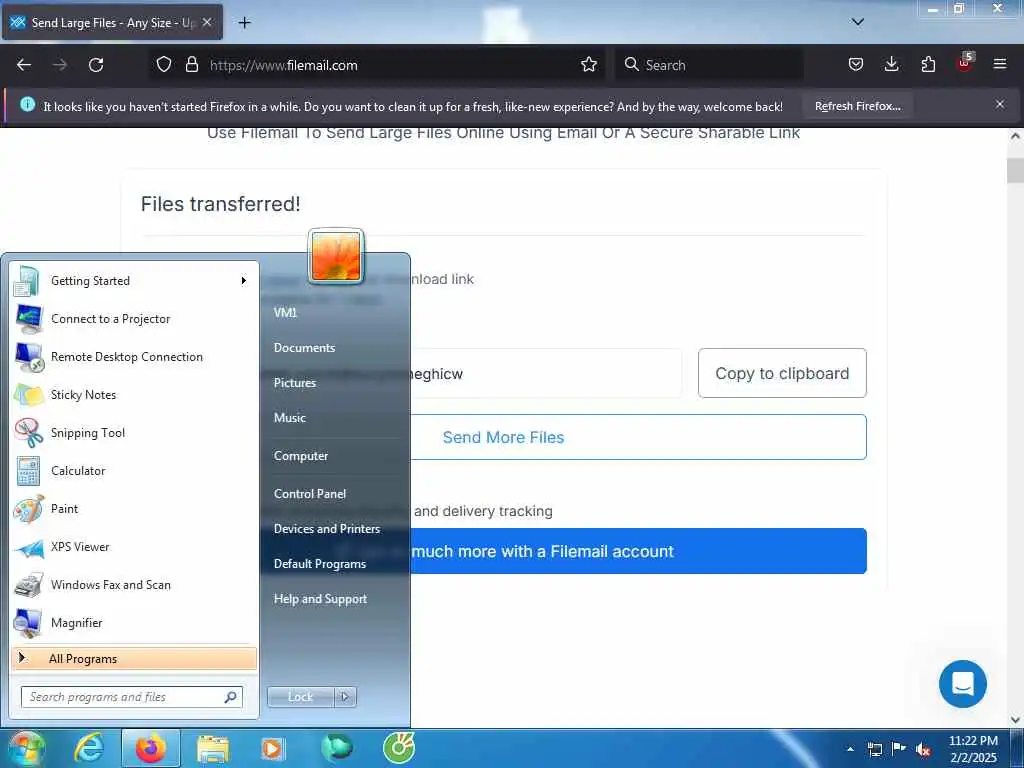Viewport: 1024px width, 768px height.
Task: Open the Firefox hamburger menu
Action: pos(1000,65)
